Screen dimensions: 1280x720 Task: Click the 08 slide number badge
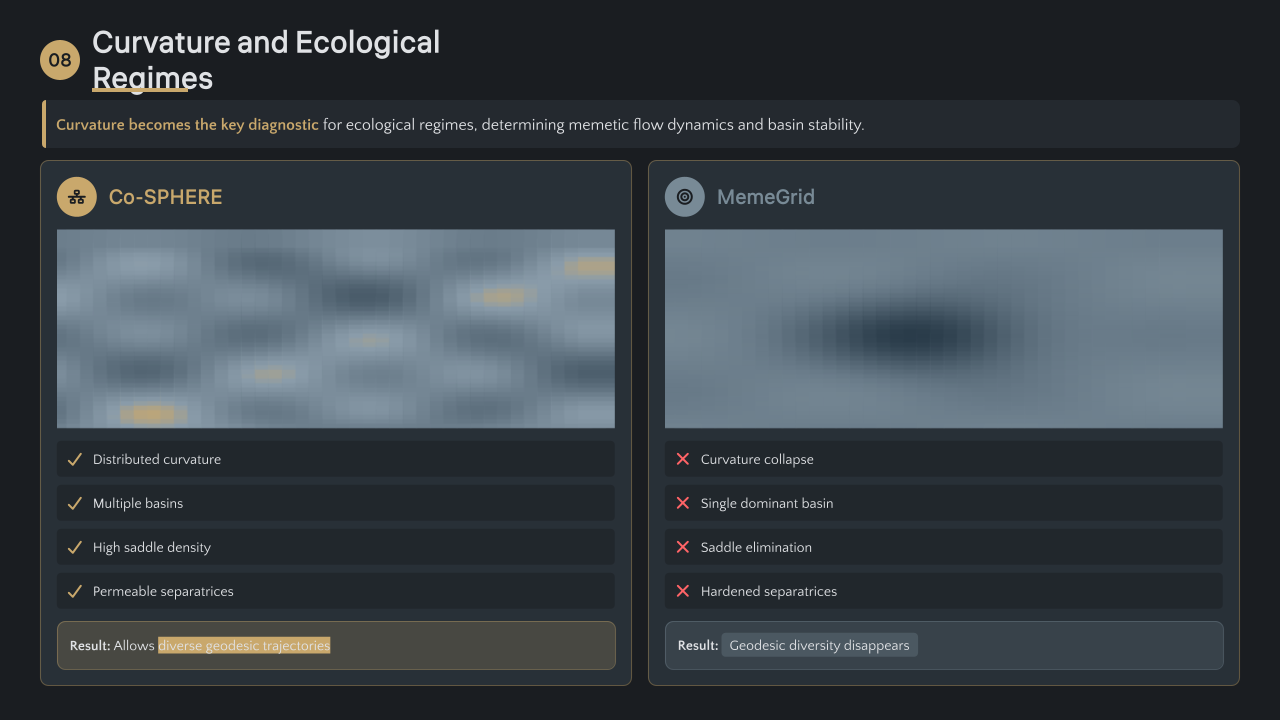tap(60, 60)
